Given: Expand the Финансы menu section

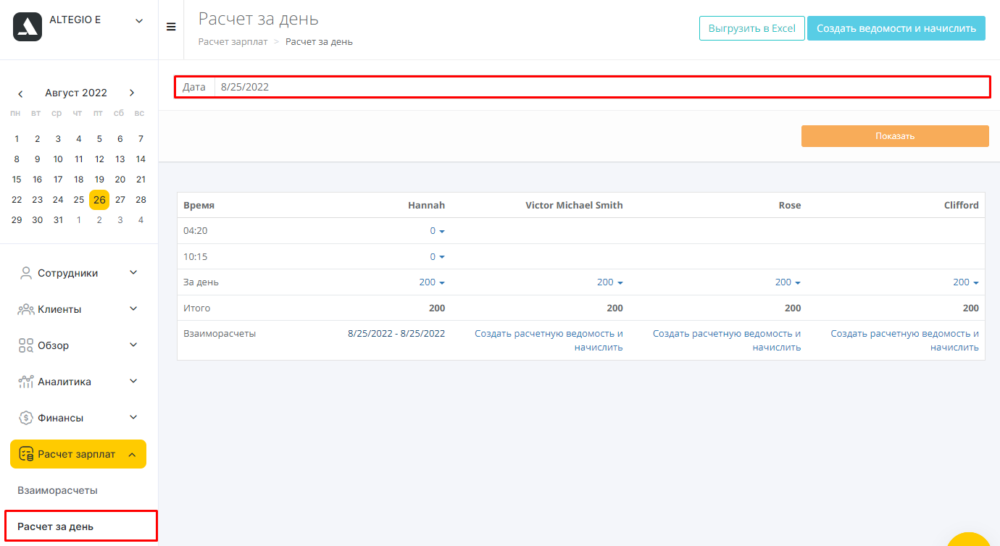Looking at the screenshot, I should point(133,417).
